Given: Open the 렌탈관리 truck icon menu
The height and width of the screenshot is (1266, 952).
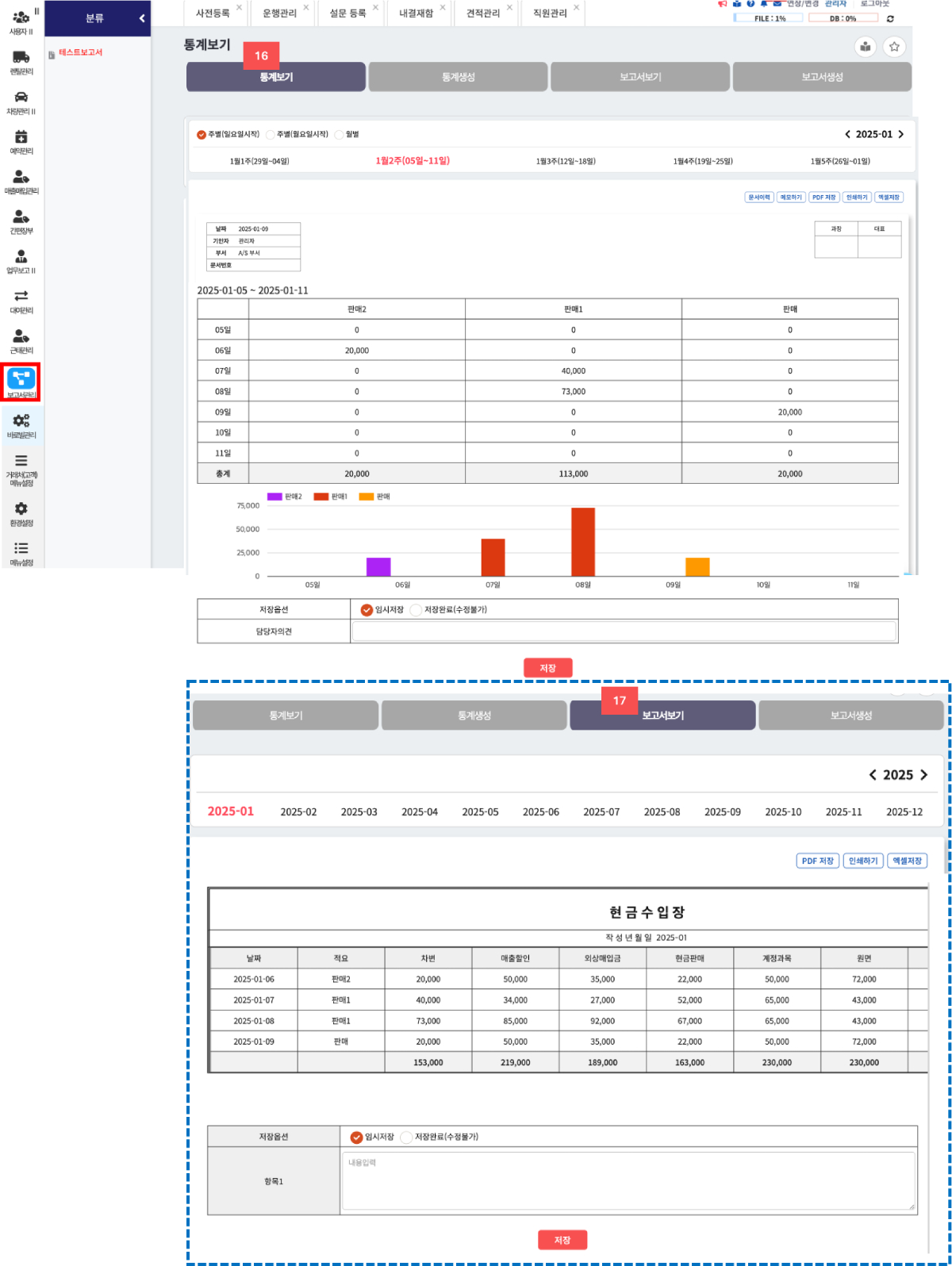Looking at the screenshot, I should 21,62.
